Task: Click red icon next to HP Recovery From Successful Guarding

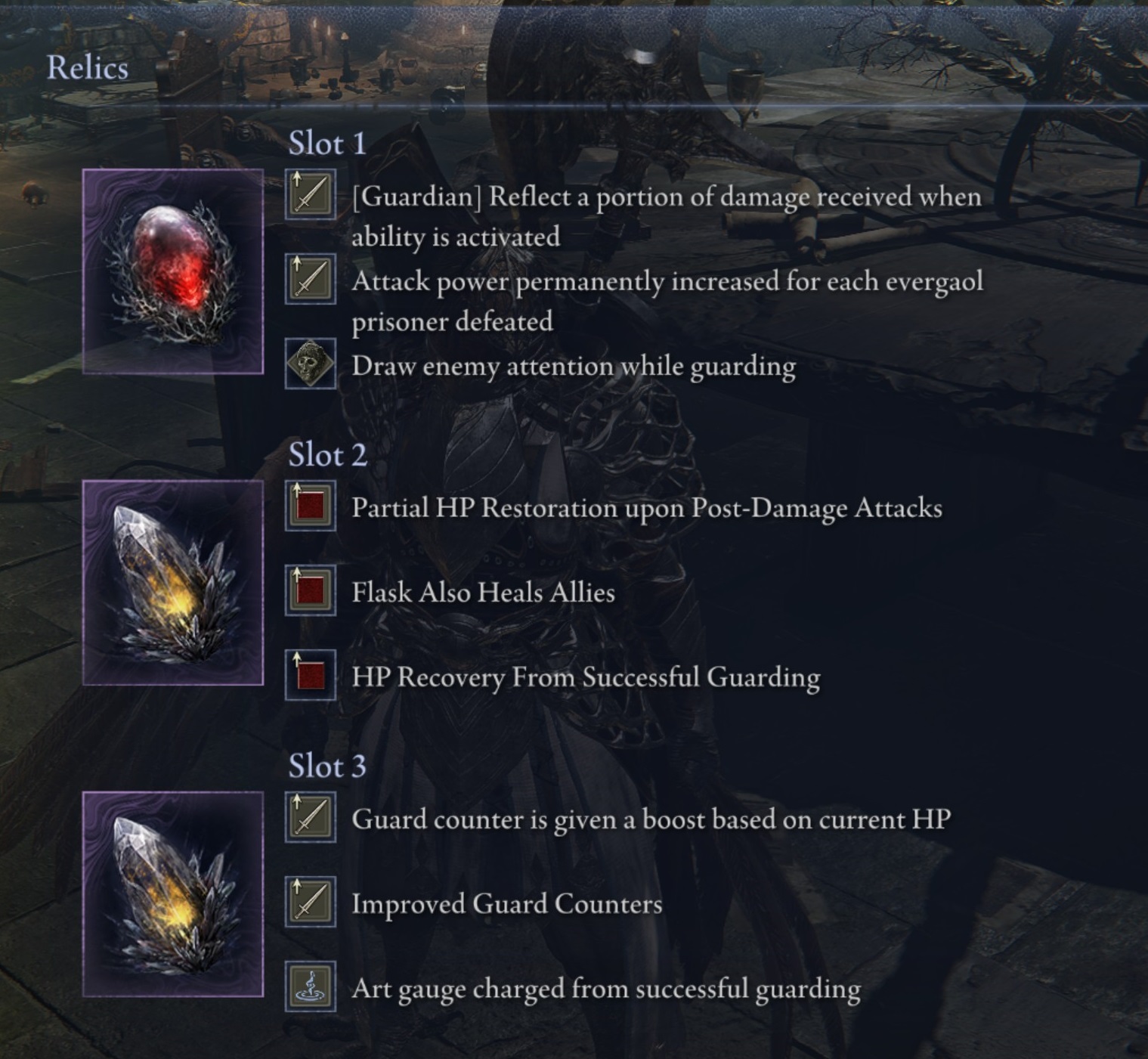Action: (311, 676)
